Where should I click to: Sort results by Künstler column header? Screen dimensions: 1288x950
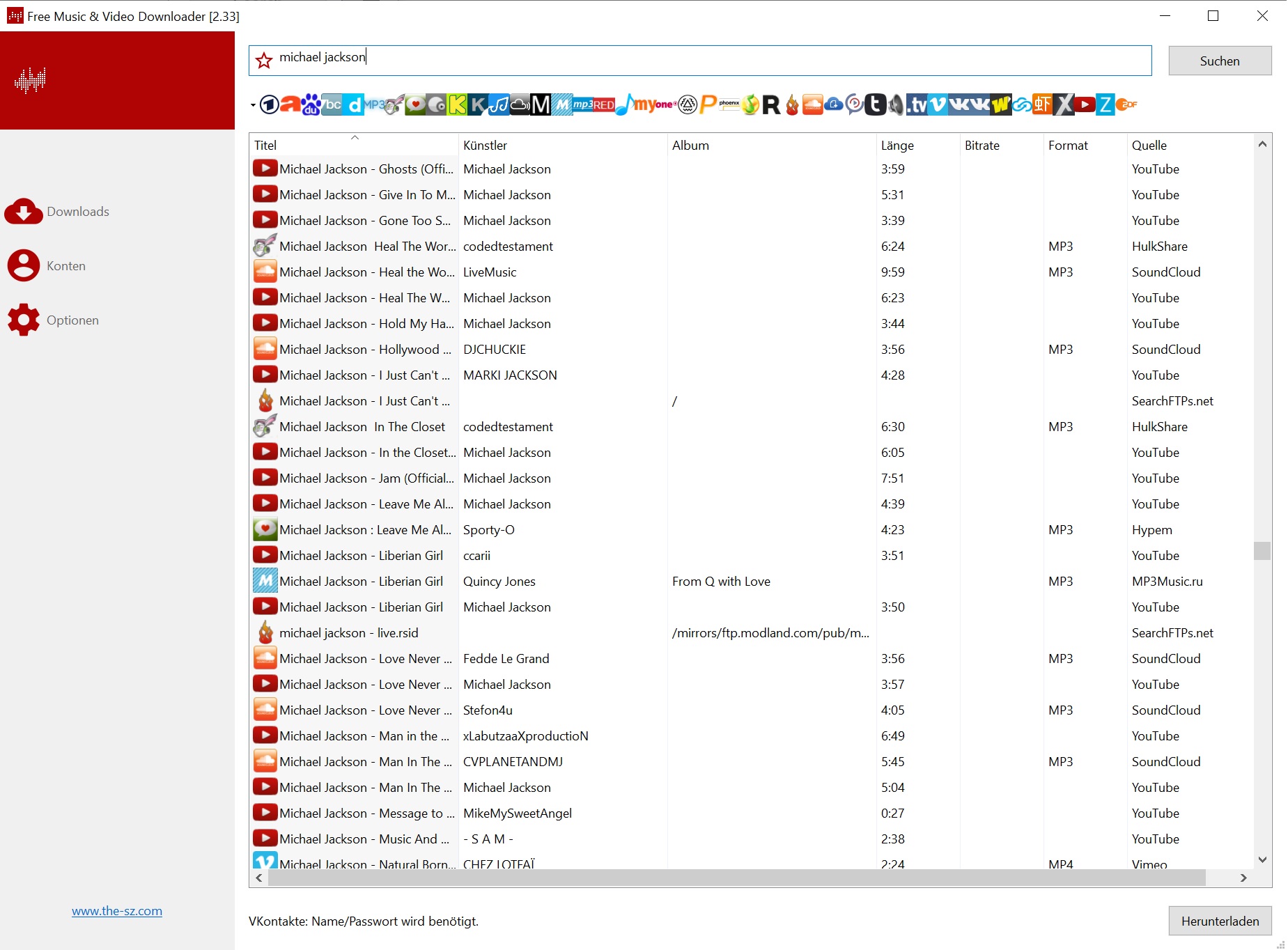(x=563, y=145)
